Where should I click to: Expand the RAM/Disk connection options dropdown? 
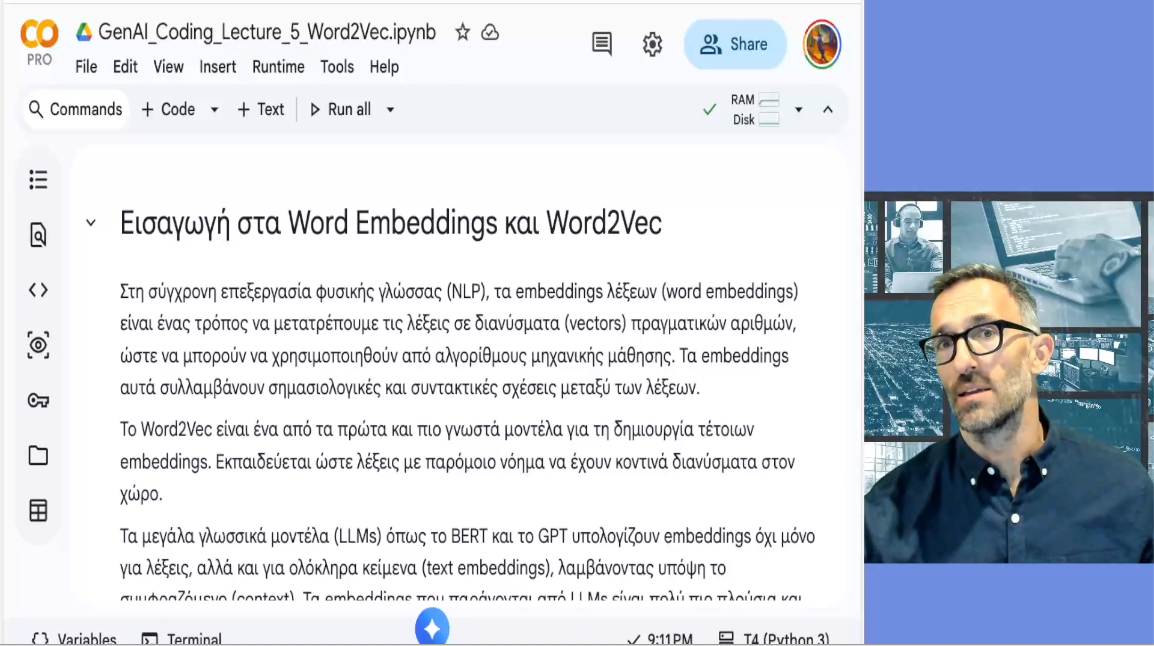pos(798,110)
